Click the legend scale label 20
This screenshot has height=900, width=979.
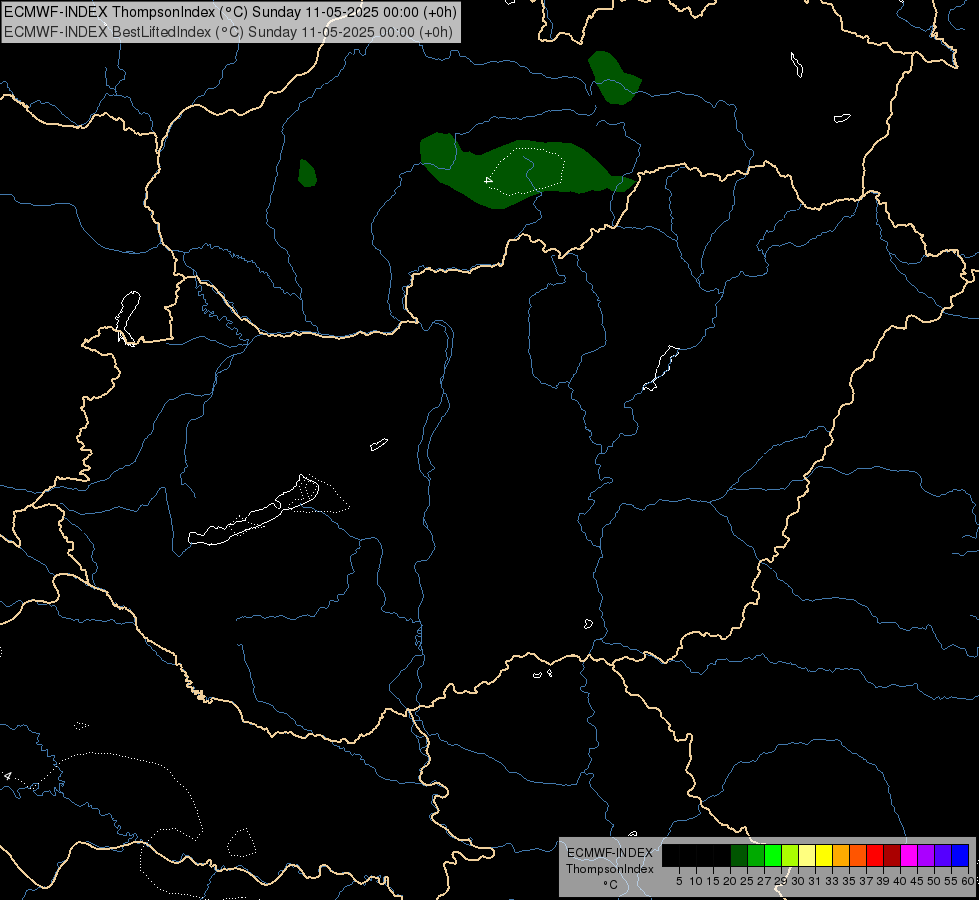pos(730,881)
